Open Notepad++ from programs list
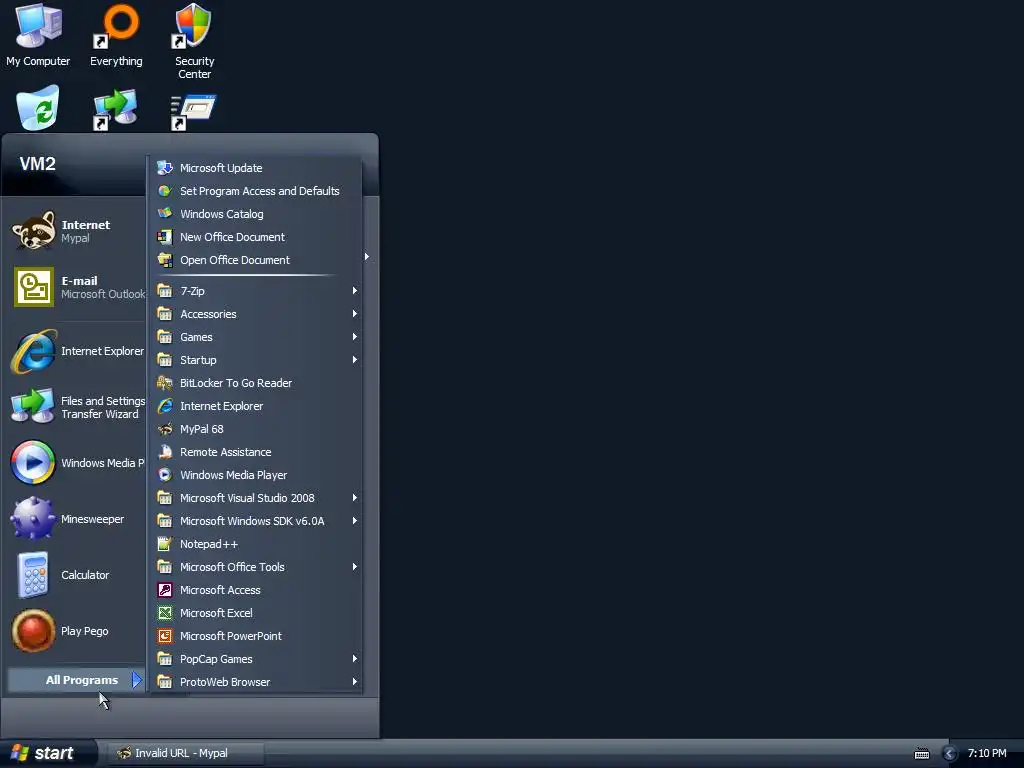This screenshot has height=768, width=1024. (x=255, y=544)
